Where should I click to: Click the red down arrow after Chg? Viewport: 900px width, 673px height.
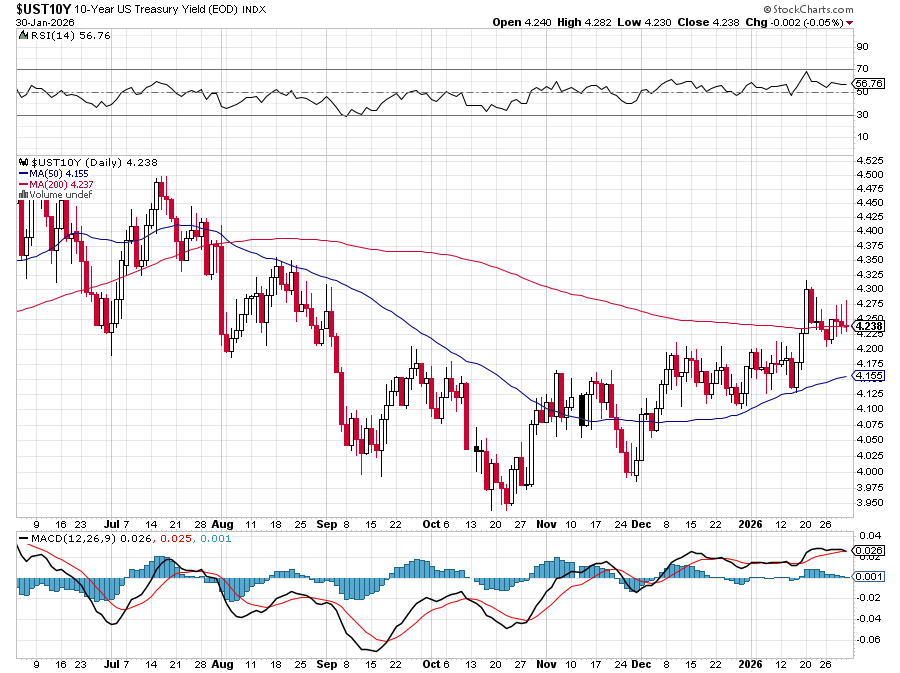click(x=850, y=22)
